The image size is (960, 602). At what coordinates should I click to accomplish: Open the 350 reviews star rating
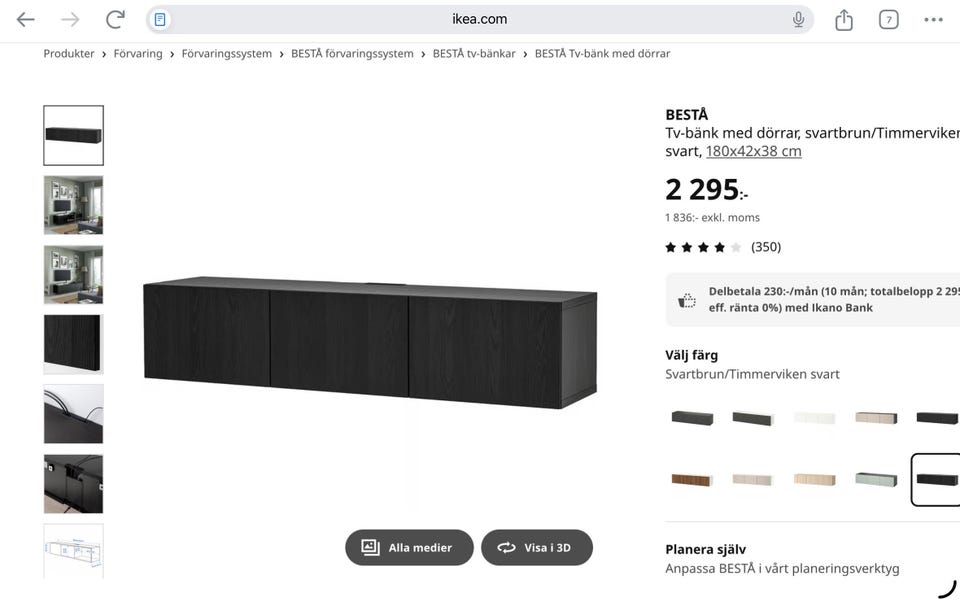pos(723,247)
